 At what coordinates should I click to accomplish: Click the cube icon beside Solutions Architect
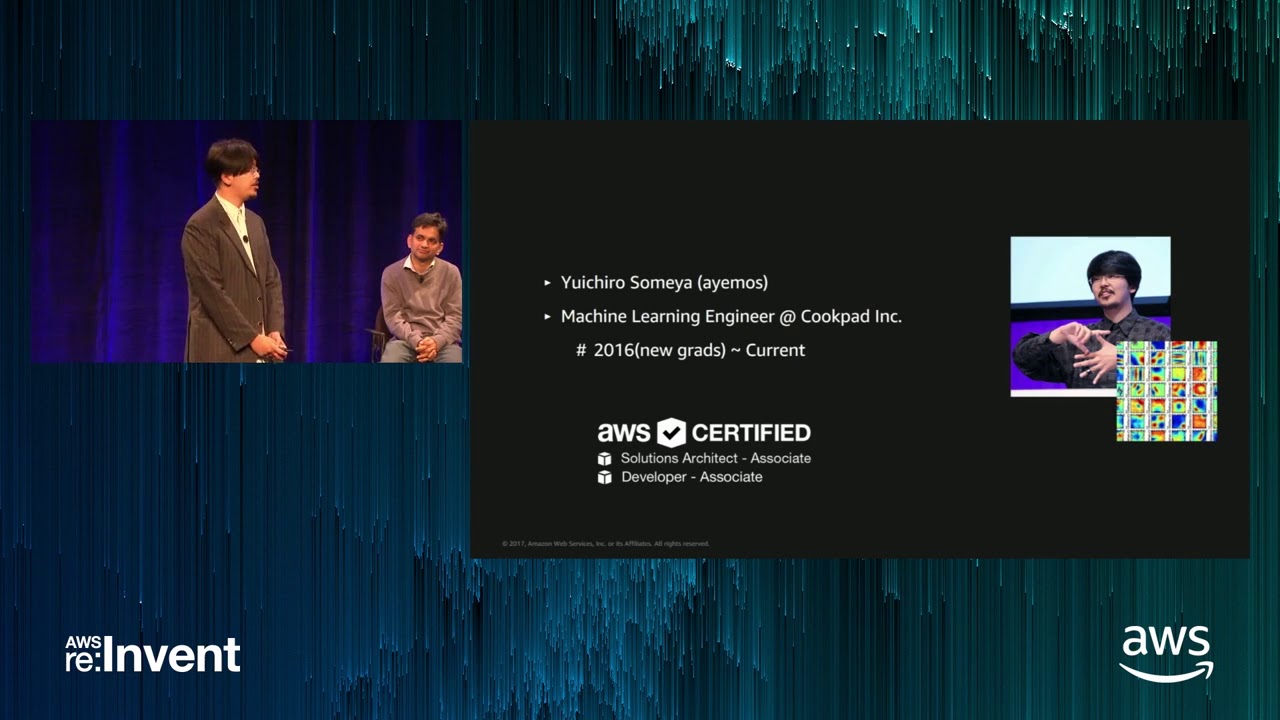pos(604,459)
